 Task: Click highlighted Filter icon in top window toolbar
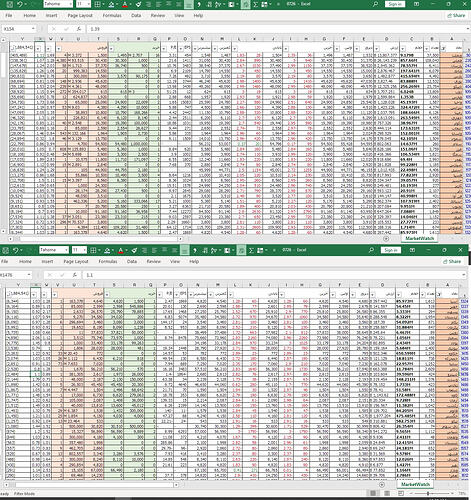point(245,4)
